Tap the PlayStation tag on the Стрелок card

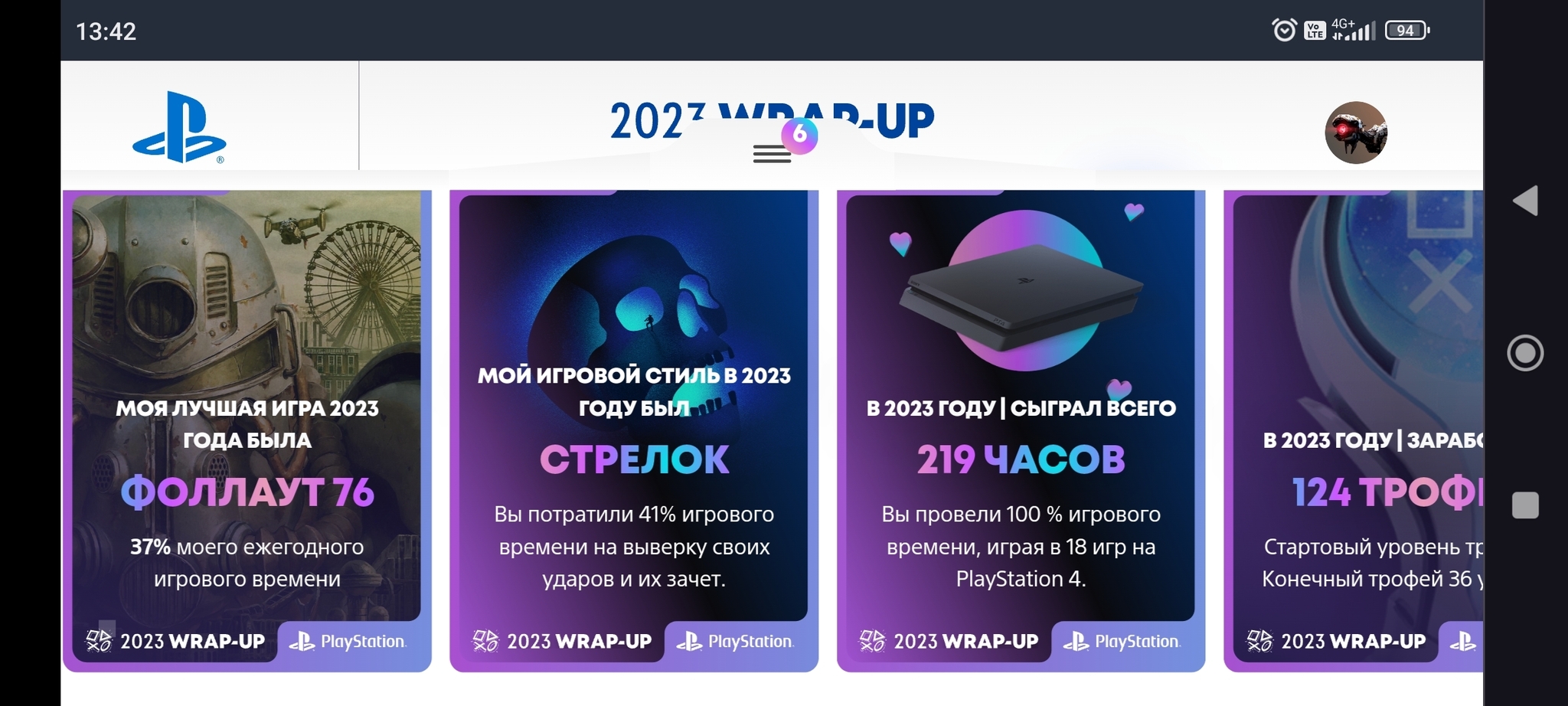(735, 642)
